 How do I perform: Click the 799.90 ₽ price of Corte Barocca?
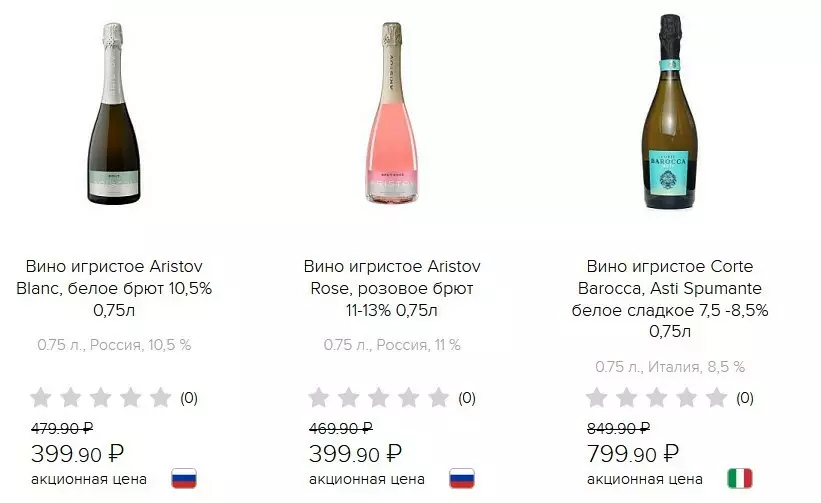click(x=633, y=454)
